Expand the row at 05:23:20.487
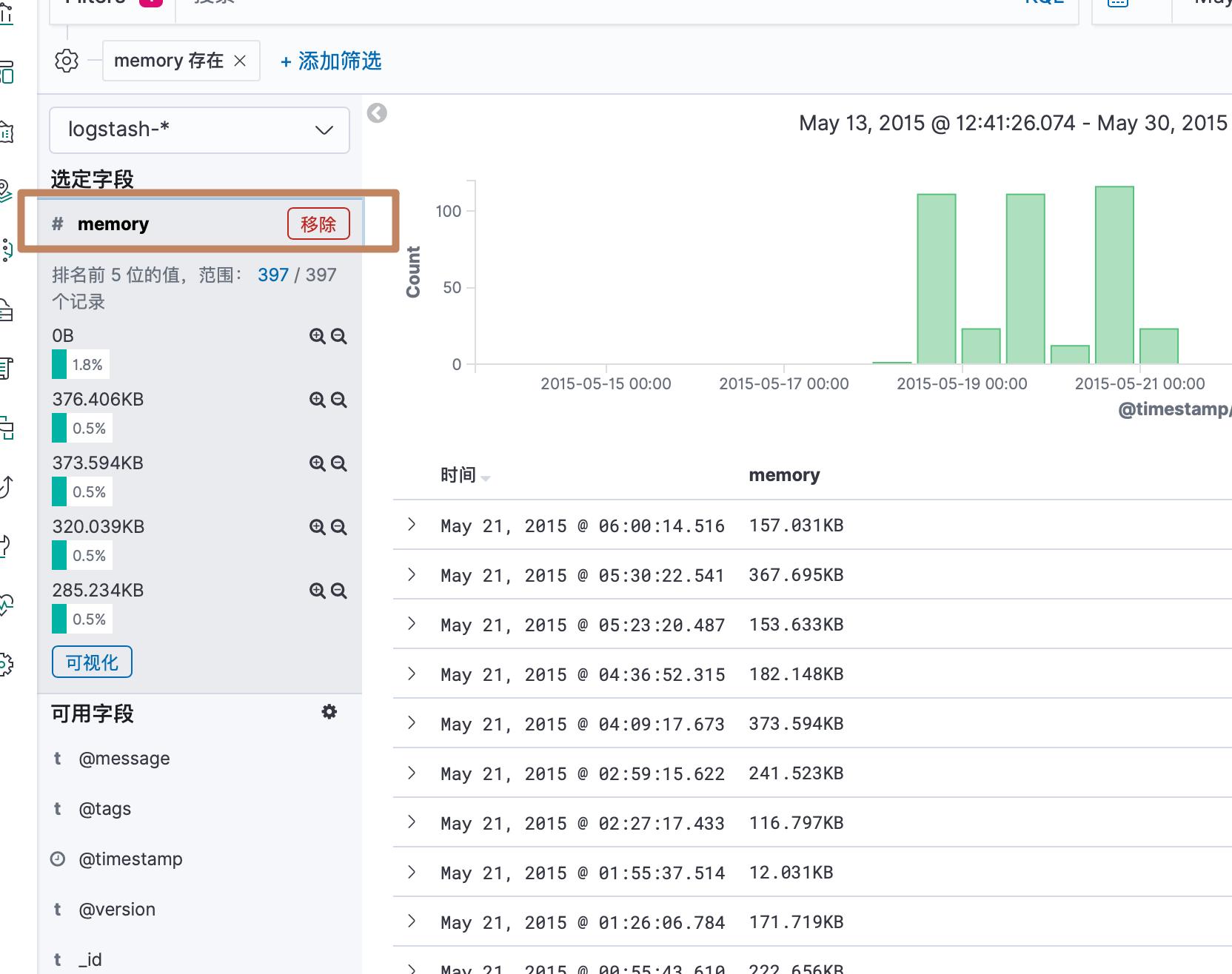Screen dimensions: 1232x974 coord(412,624)
